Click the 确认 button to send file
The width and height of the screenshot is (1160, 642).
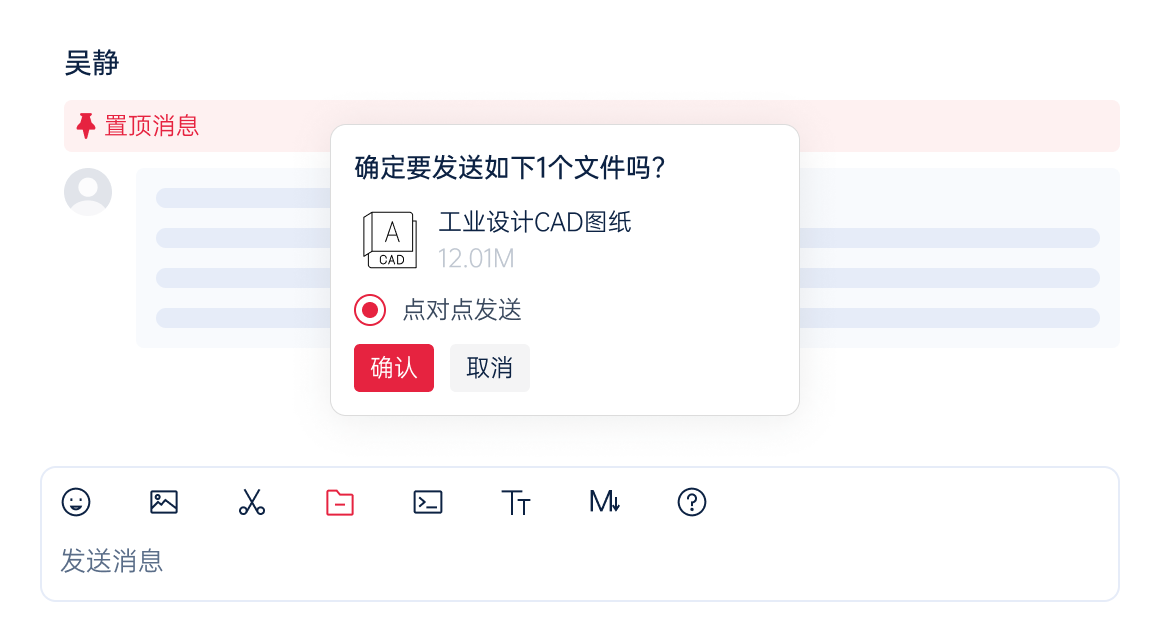pos(394,368)
